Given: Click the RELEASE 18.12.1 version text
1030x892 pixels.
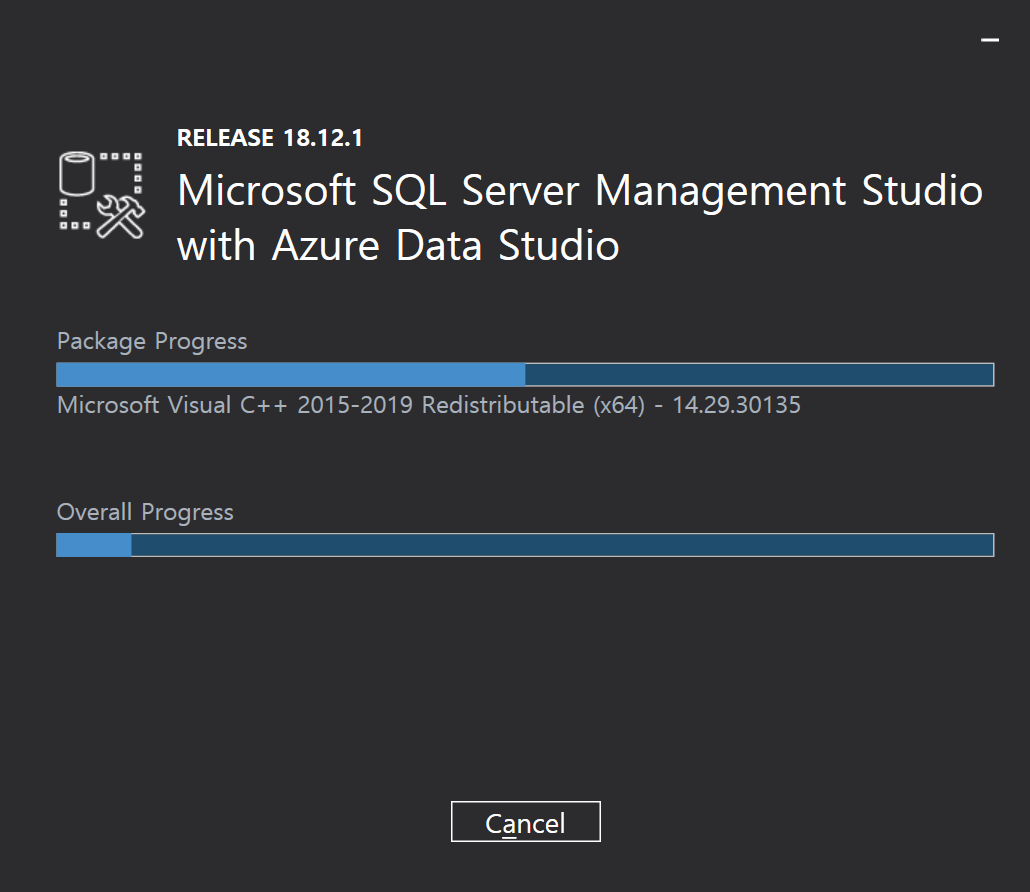Looking at the screenshot, I should (269, 138).
